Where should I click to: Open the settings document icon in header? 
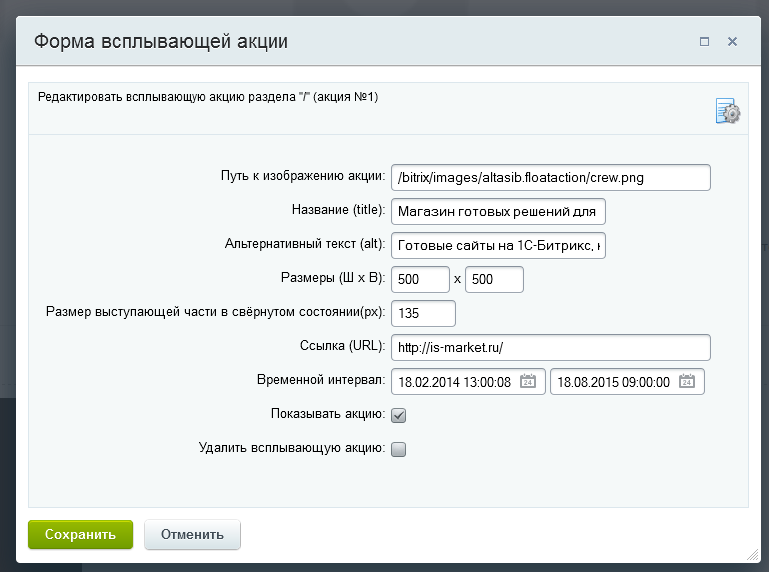[728, 111]
